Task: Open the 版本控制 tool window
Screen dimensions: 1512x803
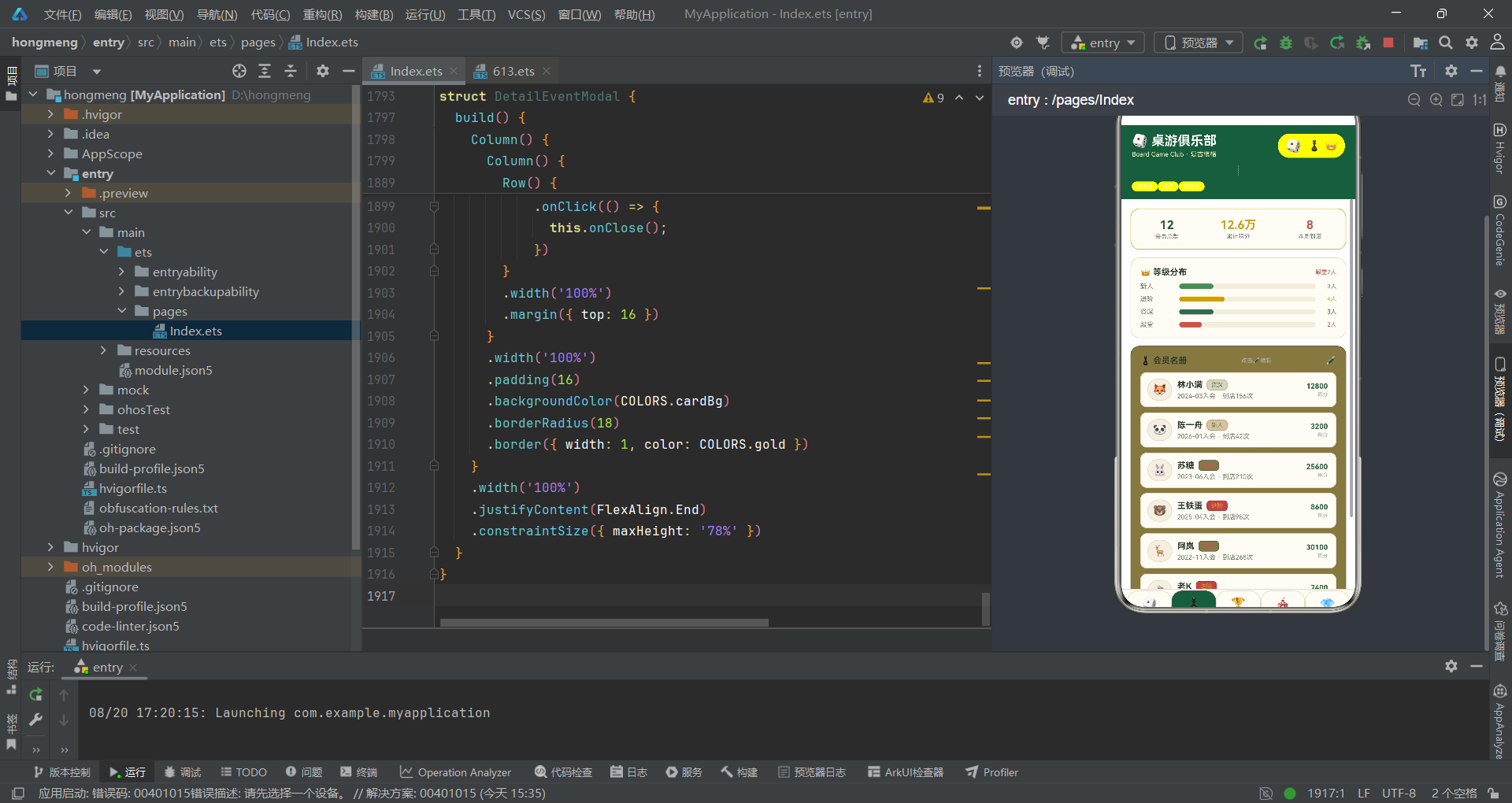Action: click(61, 772)
